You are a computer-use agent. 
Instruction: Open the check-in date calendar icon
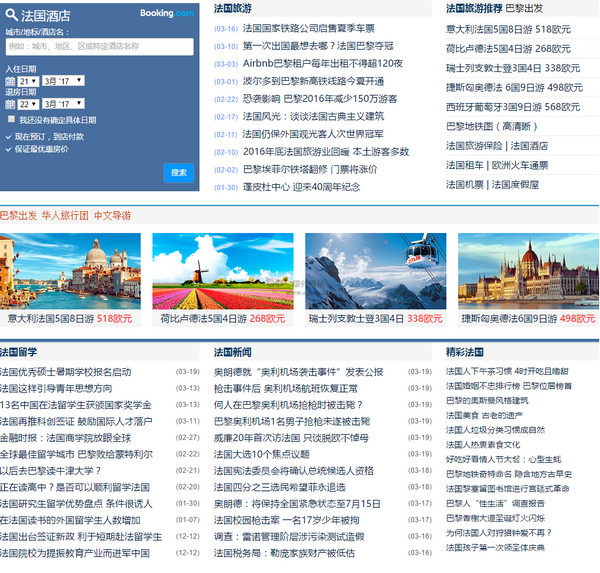pos(10,81)
